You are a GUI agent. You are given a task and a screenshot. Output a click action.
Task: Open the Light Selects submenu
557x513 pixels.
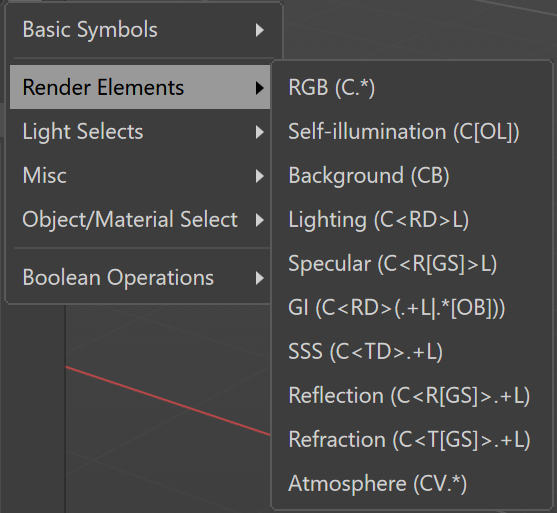(x=140, y=131)
